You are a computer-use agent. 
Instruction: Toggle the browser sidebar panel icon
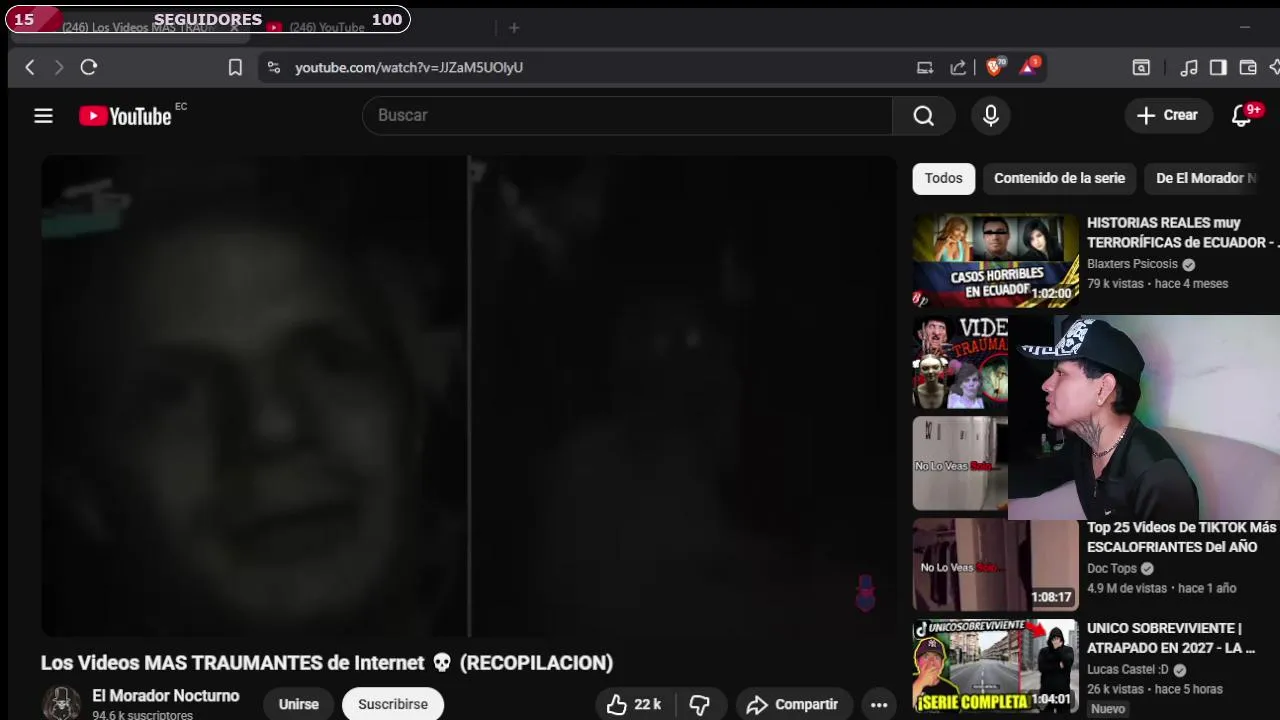click(1218, 67)
